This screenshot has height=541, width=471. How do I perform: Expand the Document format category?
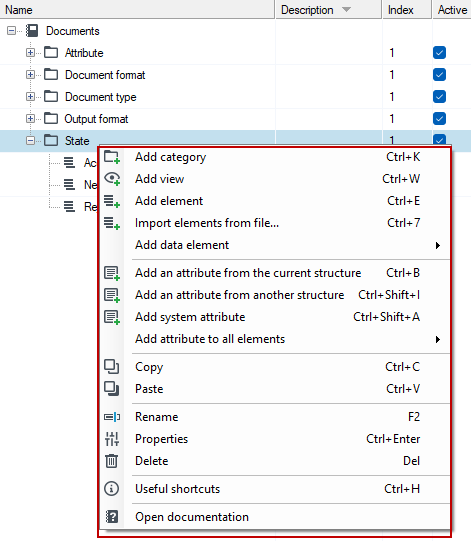(30, 75)
